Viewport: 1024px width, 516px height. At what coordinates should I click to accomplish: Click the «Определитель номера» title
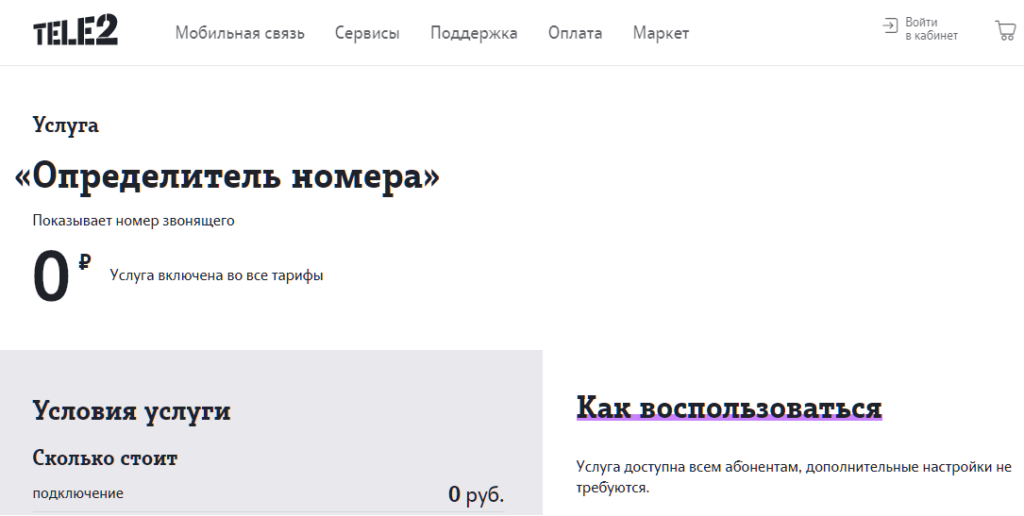coord(228,177)
